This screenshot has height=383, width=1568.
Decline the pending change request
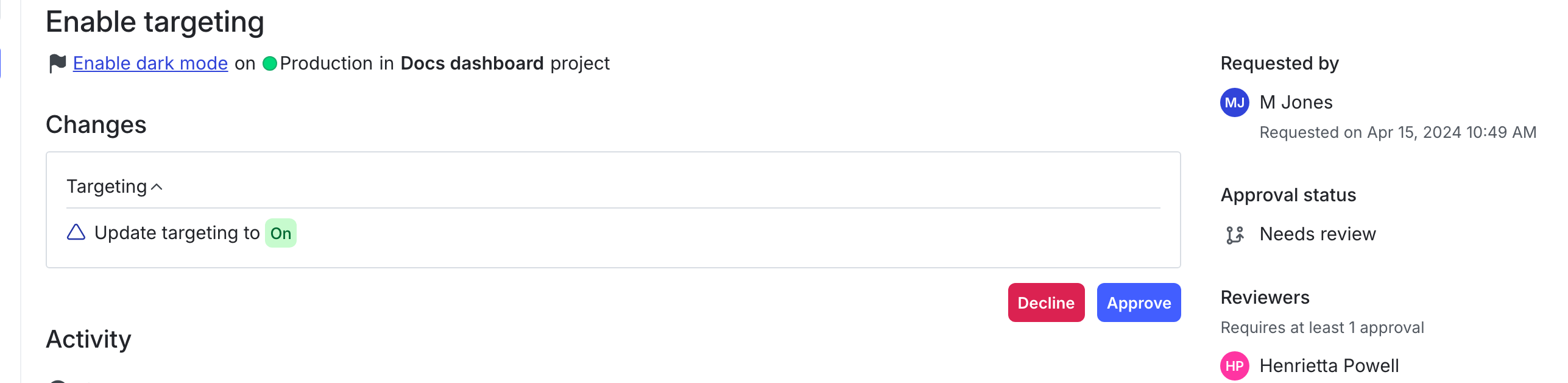(1046, 302)
